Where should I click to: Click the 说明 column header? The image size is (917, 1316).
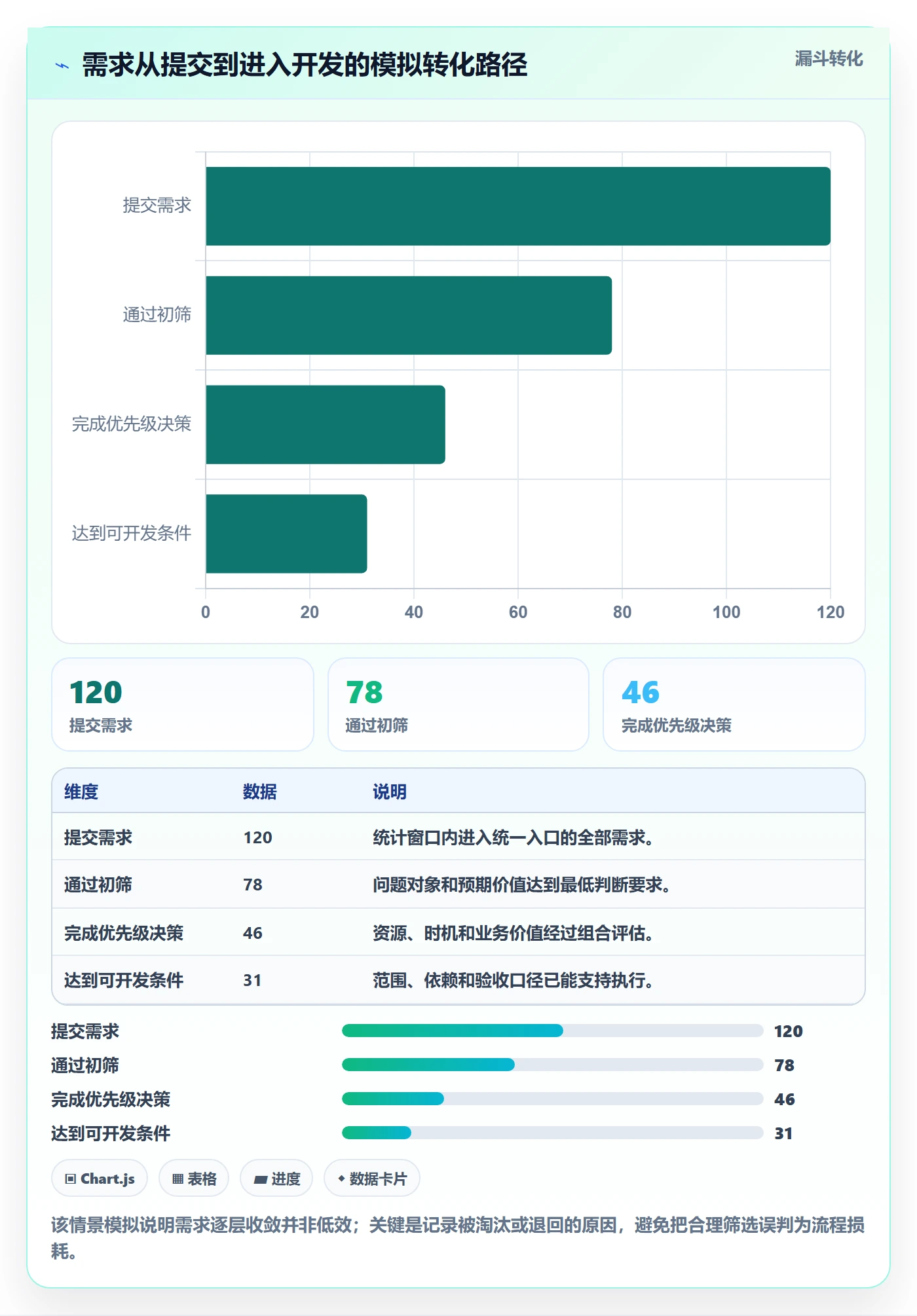(x=390, y=792)
